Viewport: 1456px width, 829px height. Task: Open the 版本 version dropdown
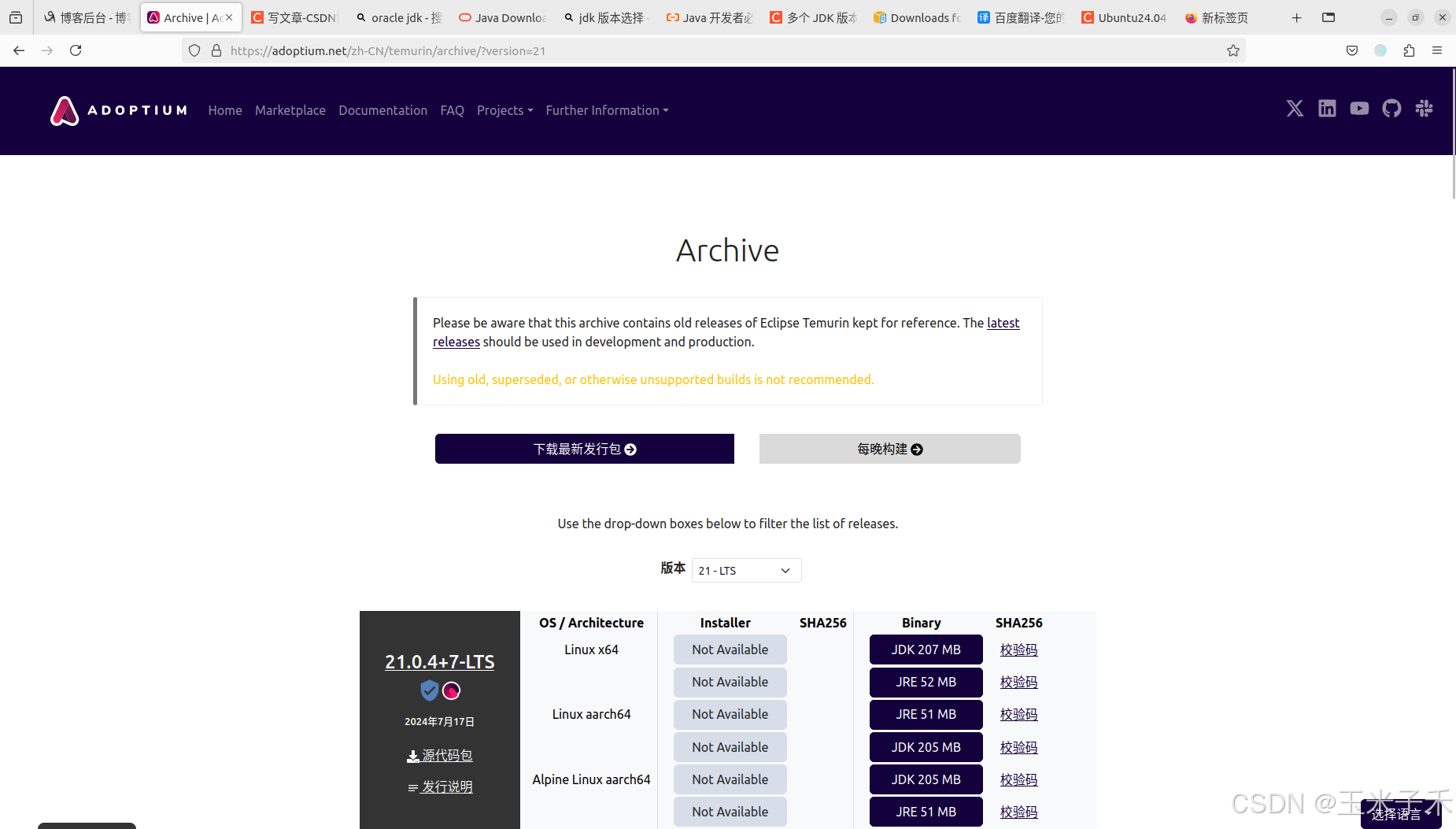tap(746, 570)
